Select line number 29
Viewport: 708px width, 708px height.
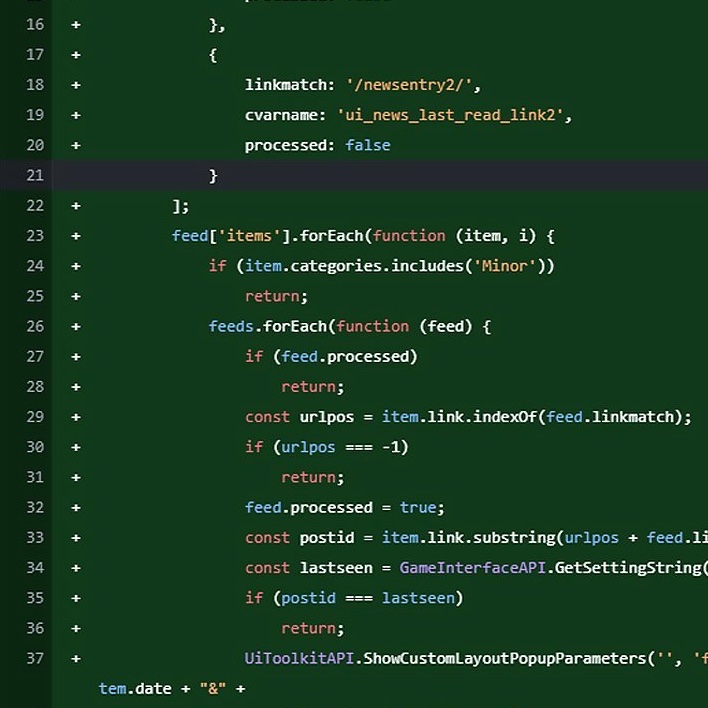35,417
